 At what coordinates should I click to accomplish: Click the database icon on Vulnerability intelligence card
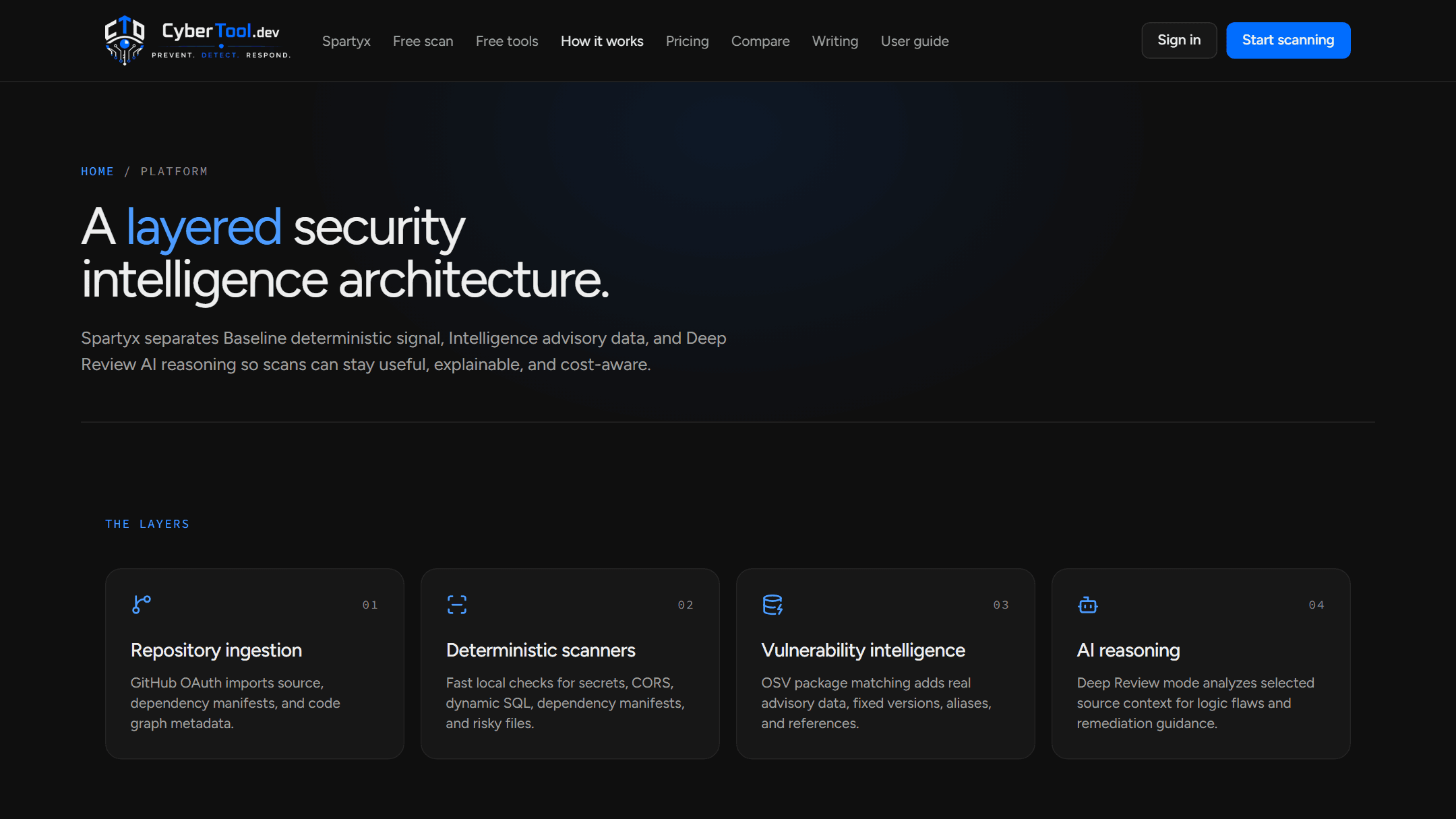click(x=772, y=605)
